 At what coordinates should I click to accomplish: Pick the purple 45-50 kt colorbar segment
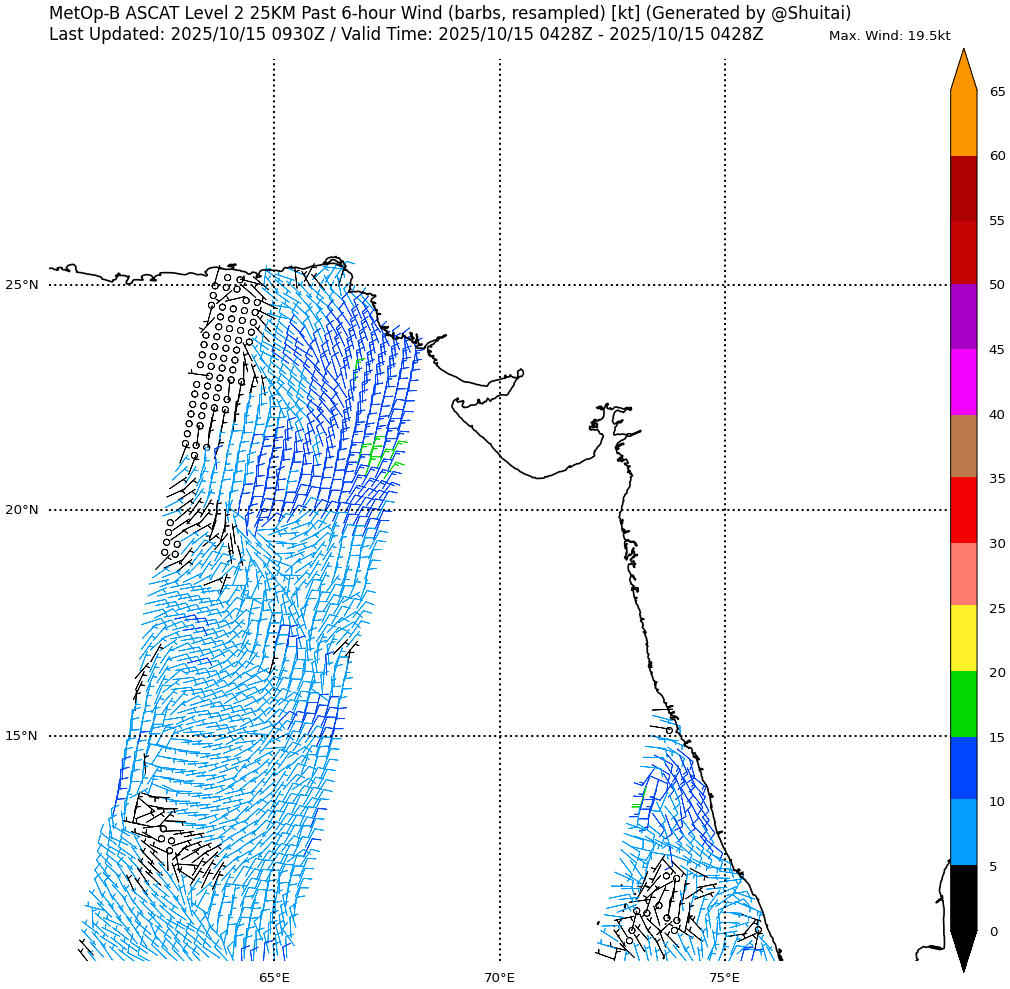coord(963,316)
